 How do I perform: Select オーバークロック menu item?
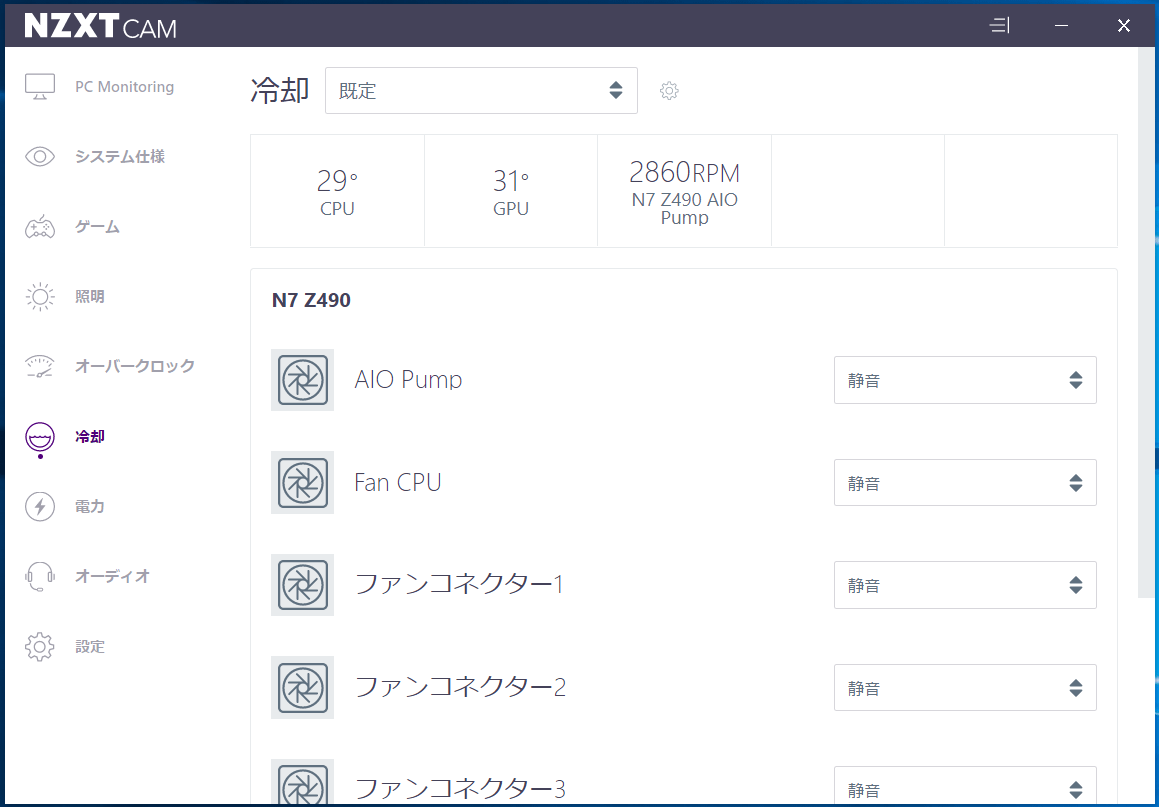click(135, 366)
